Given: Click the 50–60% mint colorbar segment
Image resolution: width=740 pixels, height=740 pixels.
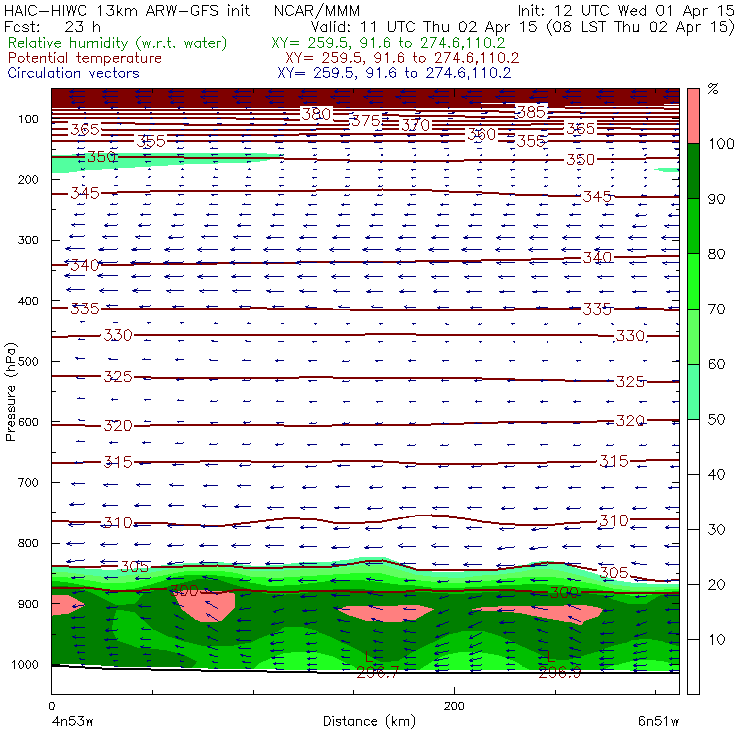Looking at the screenshot, I should [693, 392].
